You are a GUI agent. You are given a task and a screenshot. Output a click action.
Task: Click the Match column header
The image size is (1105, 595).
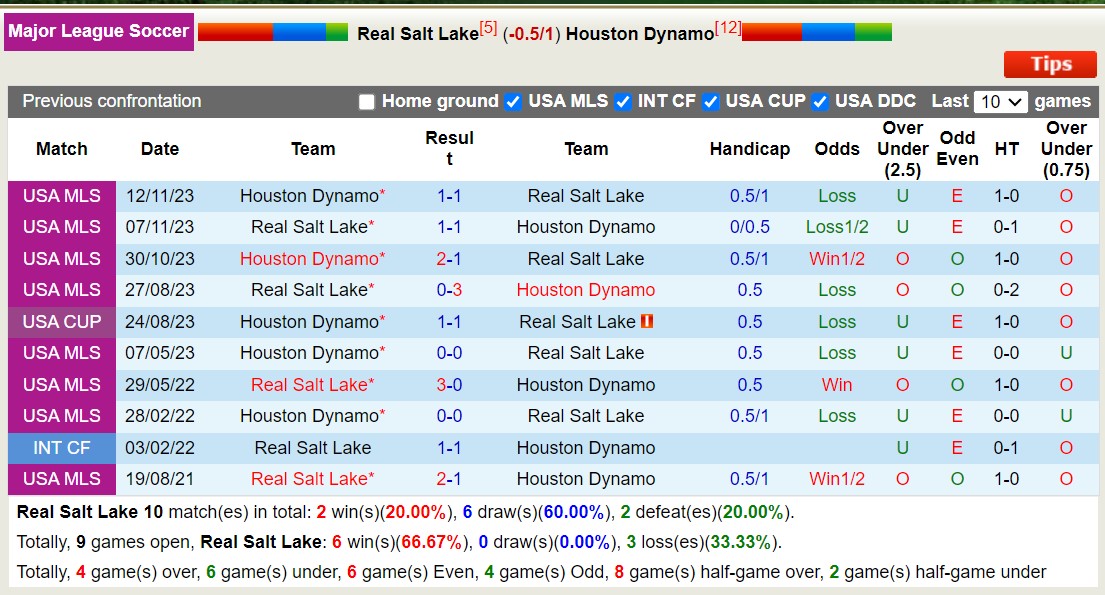click(x=61, y=148)
